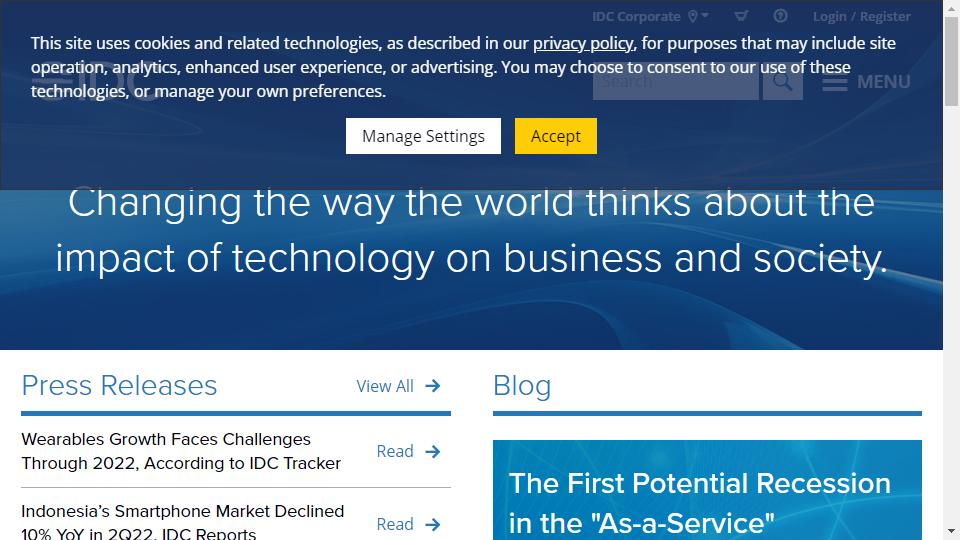Expand the IDC Corporate region dropdown

pyautogui.click(x=705, y=16)
